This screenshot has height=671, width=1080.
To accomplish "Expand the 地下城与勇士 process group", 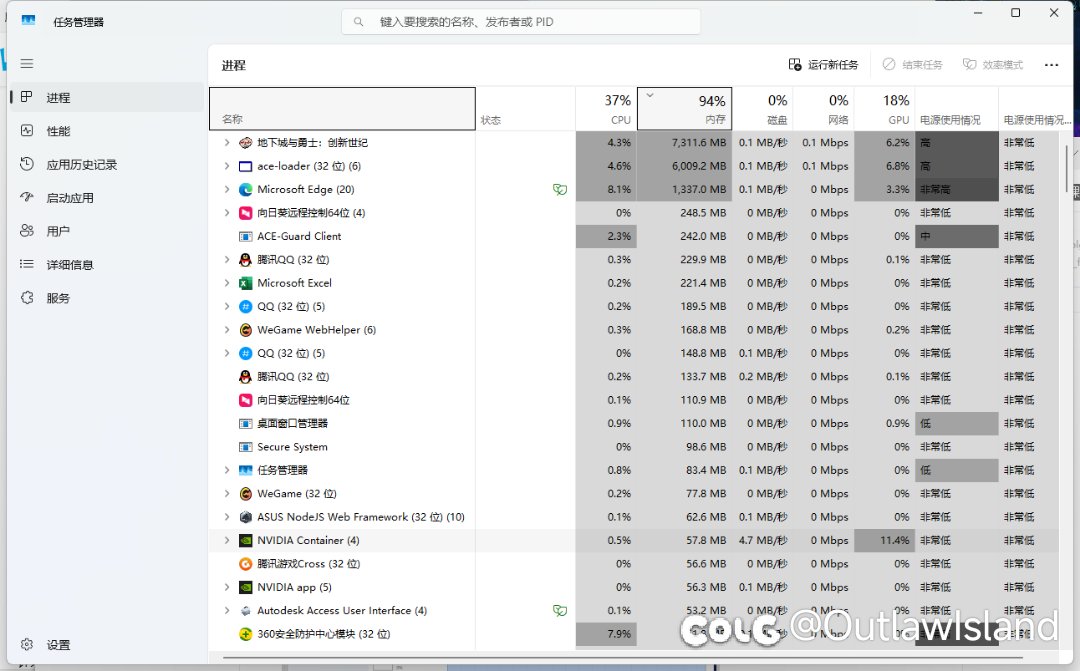I will [x=227, y=143].
